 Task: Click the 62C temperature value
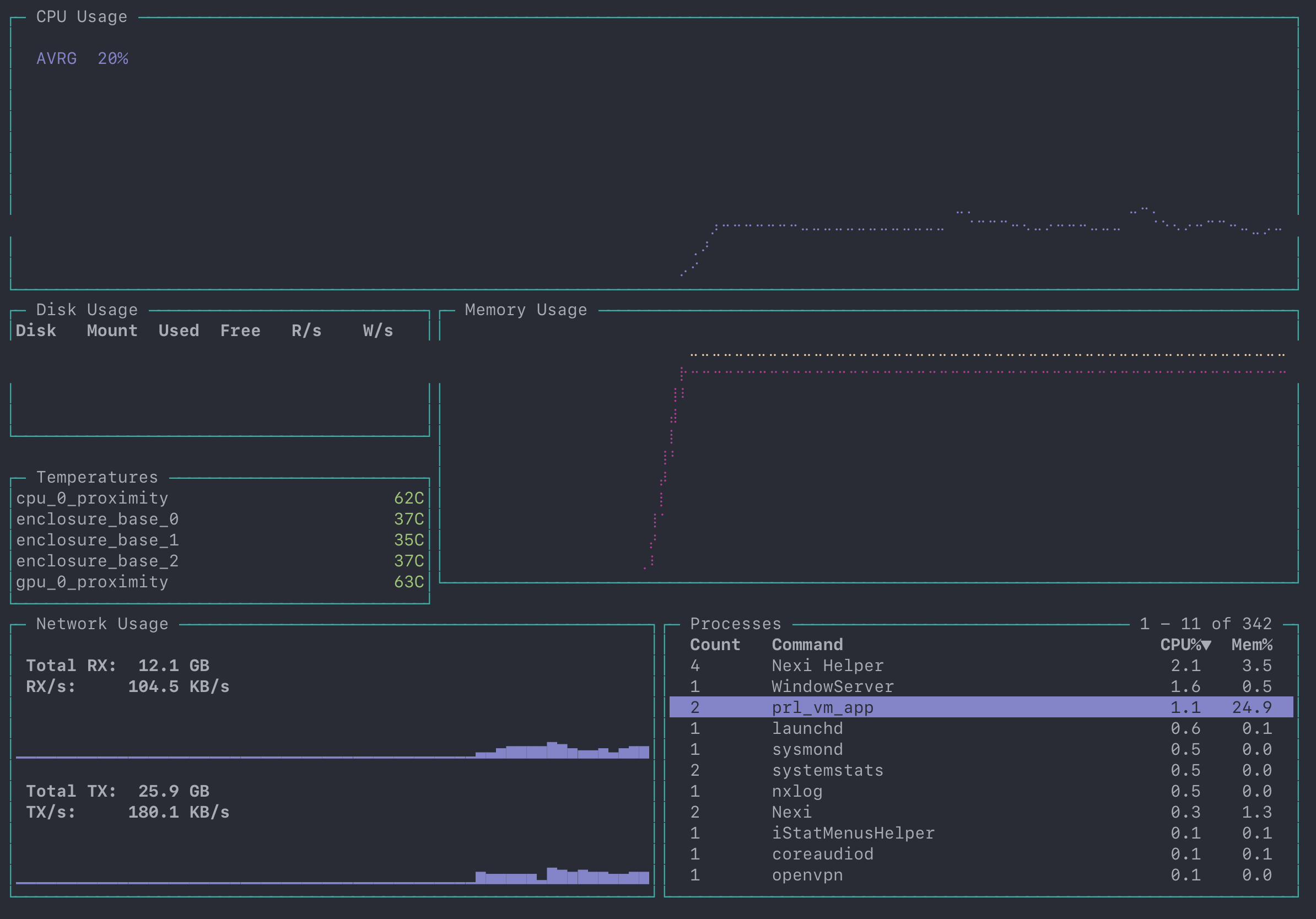coord(409,498)
